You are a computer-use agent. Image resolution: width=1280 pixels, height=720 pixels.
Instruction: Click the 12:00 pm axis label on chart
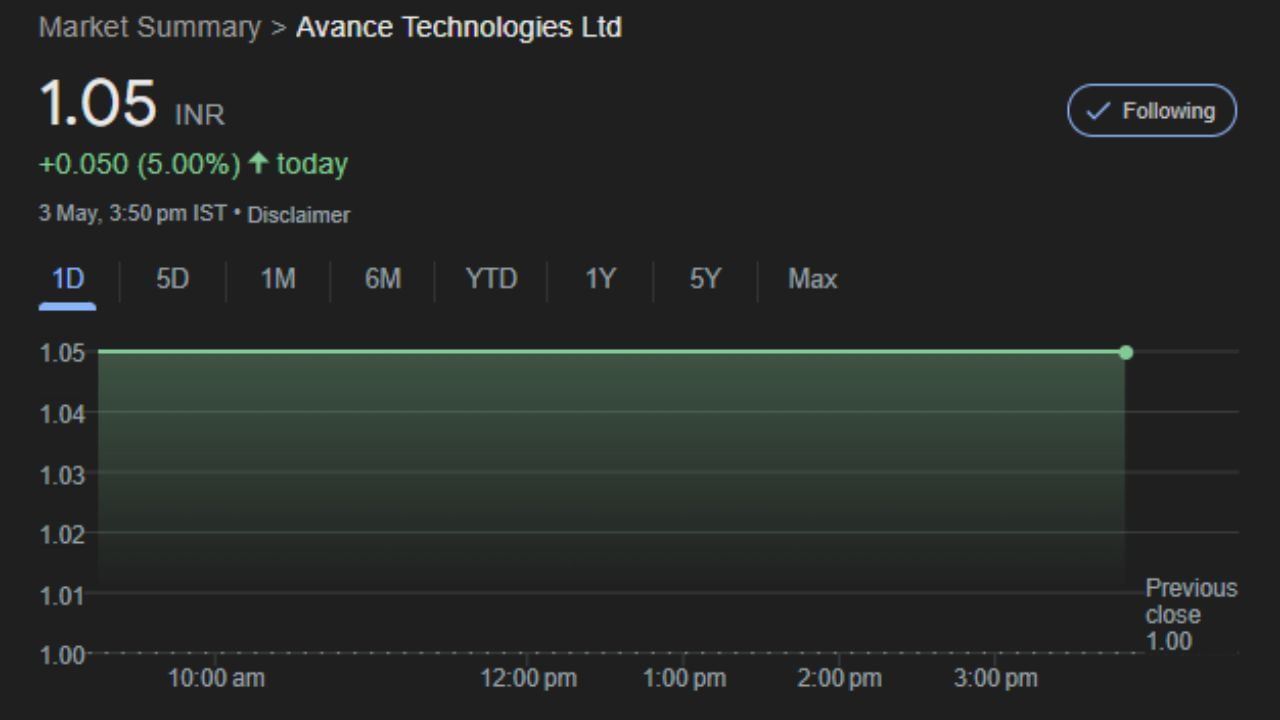tap(531, 678)
